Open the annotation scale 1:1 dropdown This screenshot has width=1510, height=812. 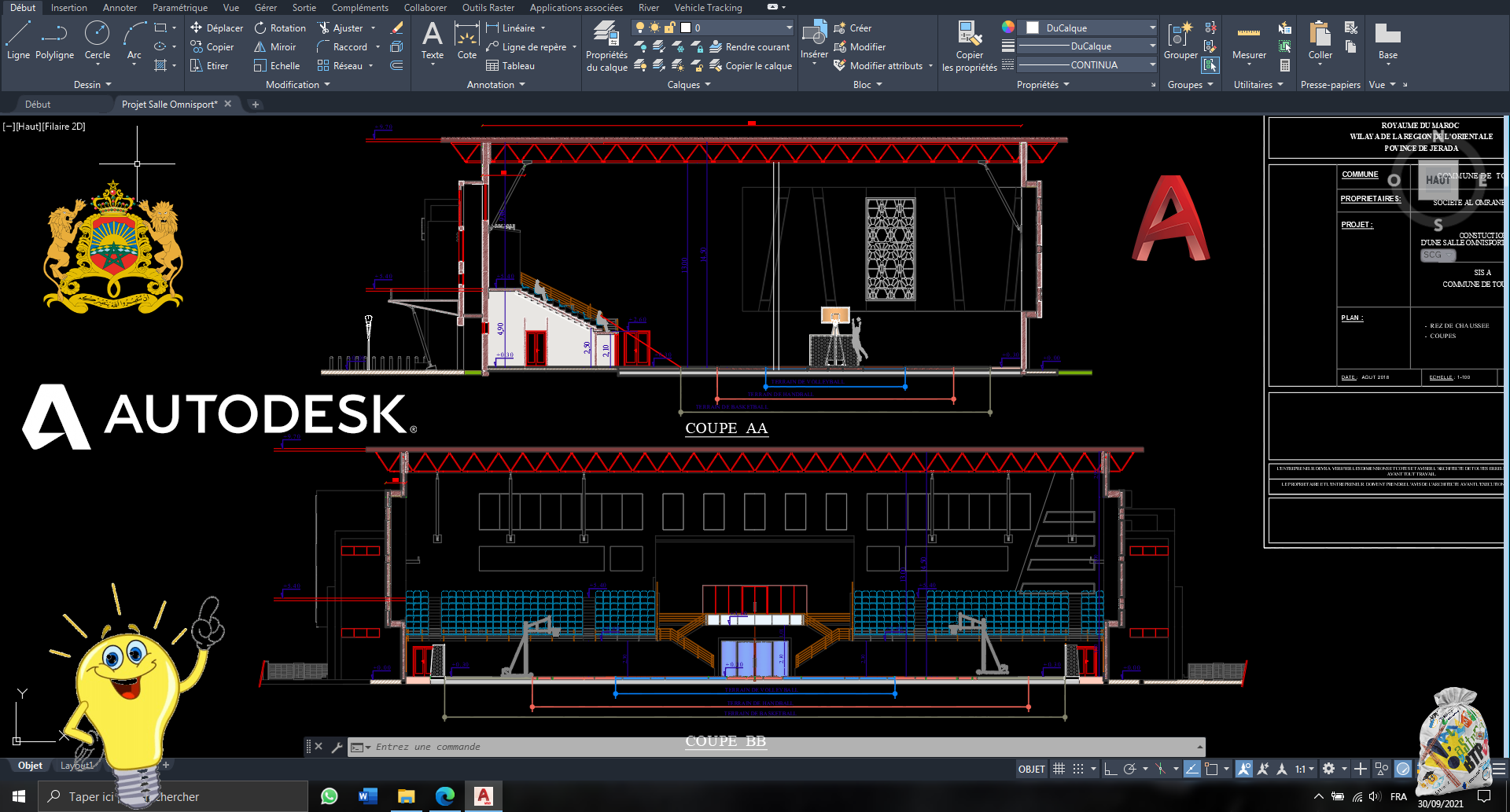click(x=1305, y=770)
